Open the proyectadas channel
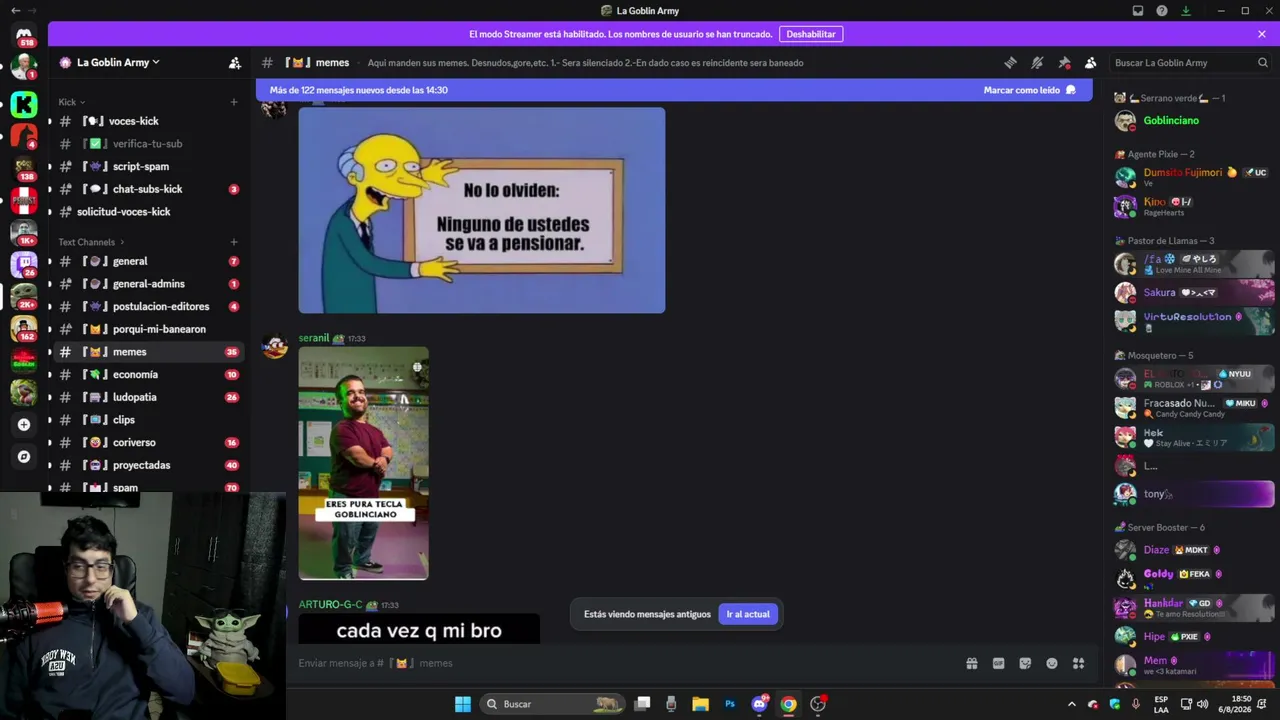The height and width of the screenshot is (720, 1280). pos(148,465)
